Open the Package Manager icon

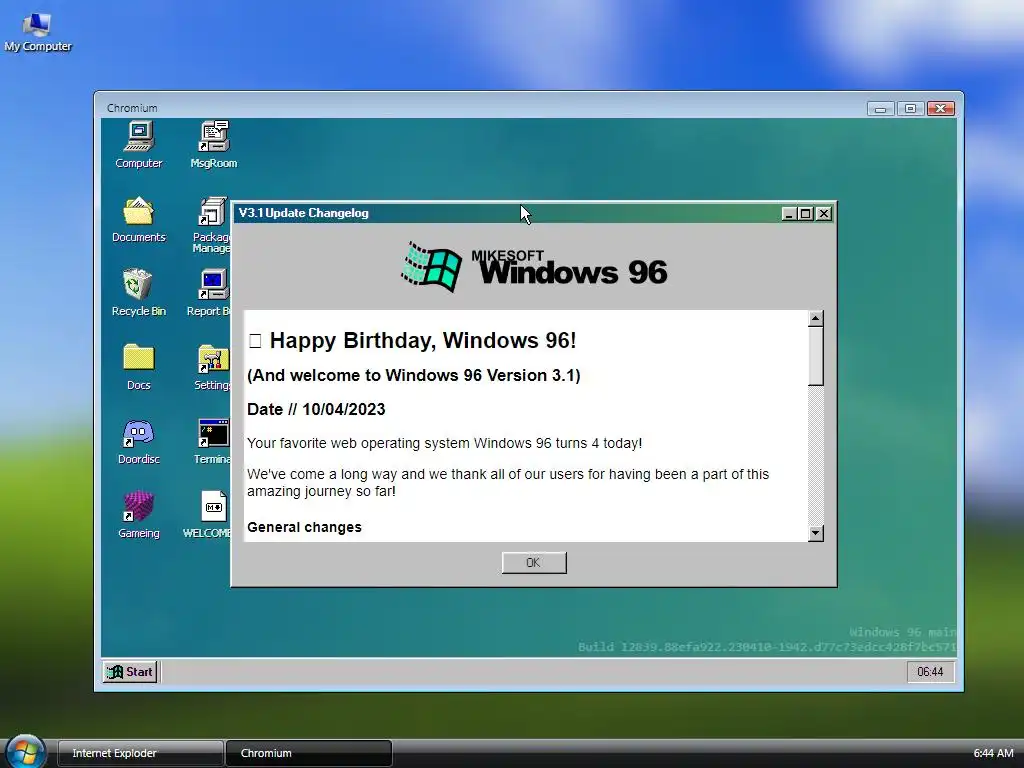(212, 225)
